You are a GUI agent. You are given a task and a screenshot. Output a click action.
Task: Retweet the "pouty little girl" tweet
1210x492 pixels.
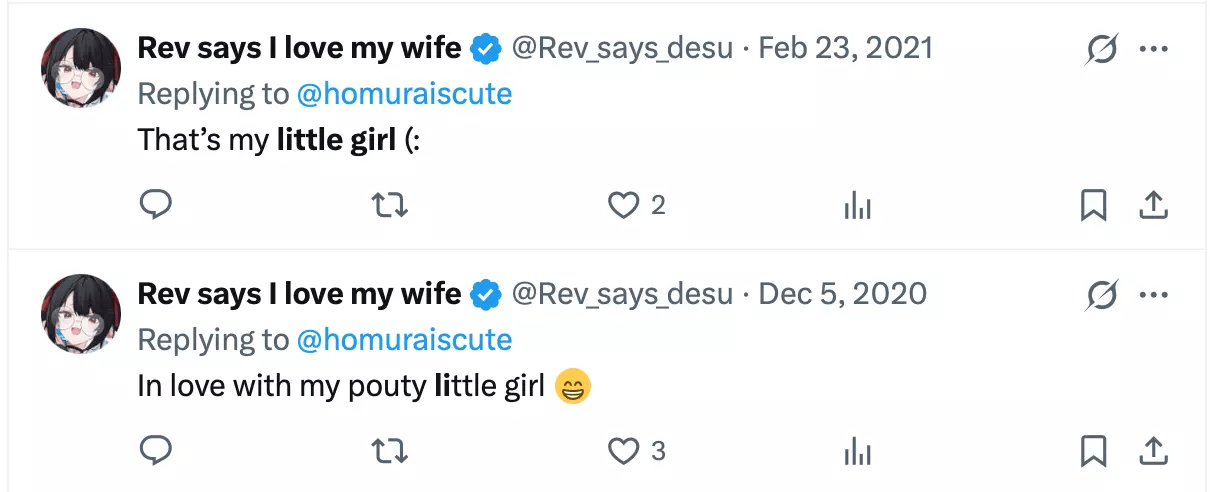[389, 451]
